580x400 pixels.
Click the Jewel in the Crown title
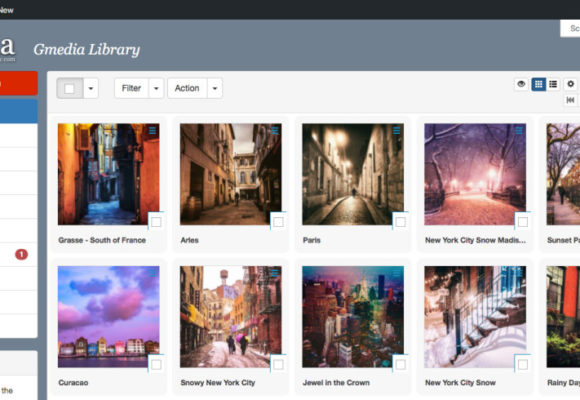point(336,383)
